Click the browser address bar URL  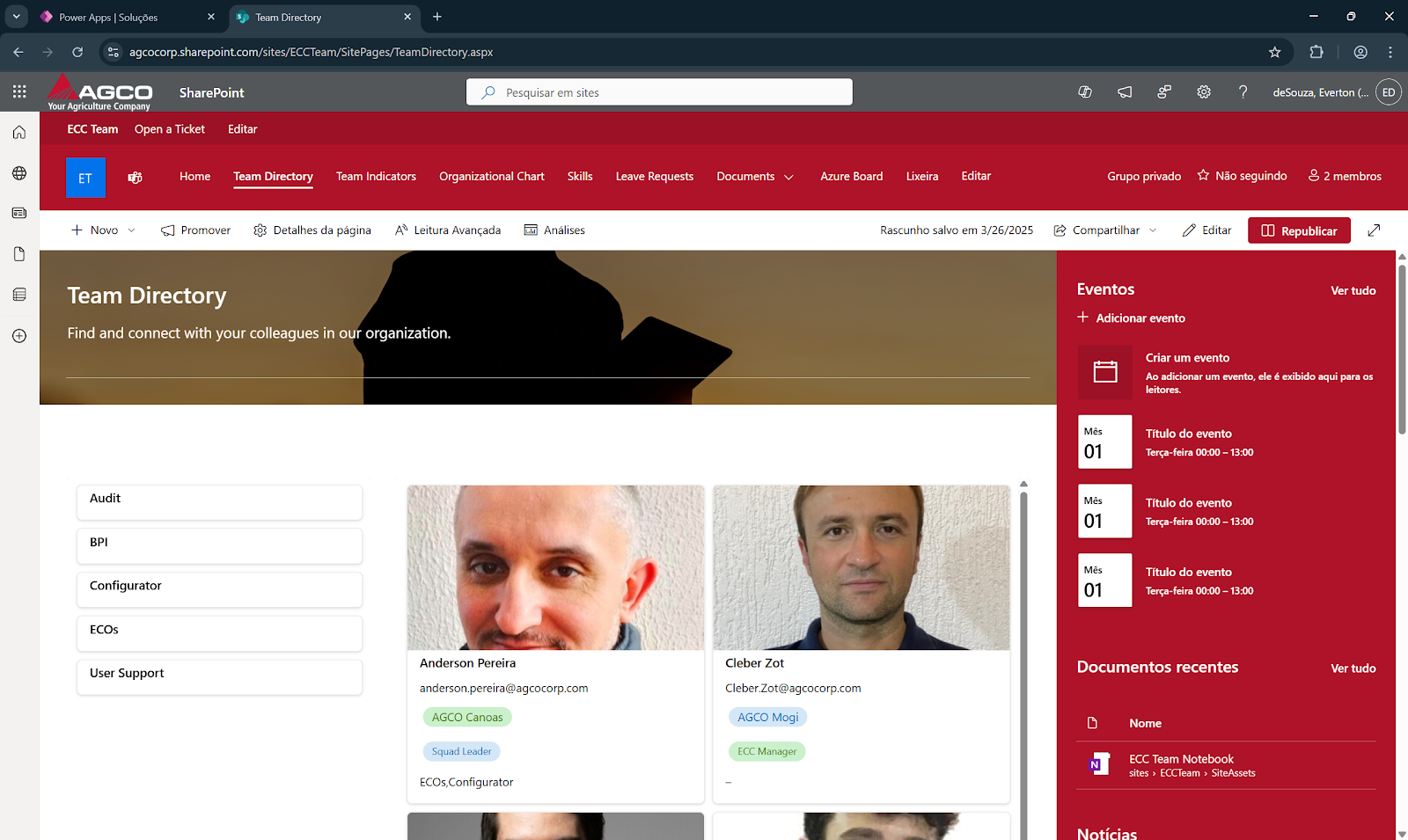pyautogui.click(x=311, y=52)
